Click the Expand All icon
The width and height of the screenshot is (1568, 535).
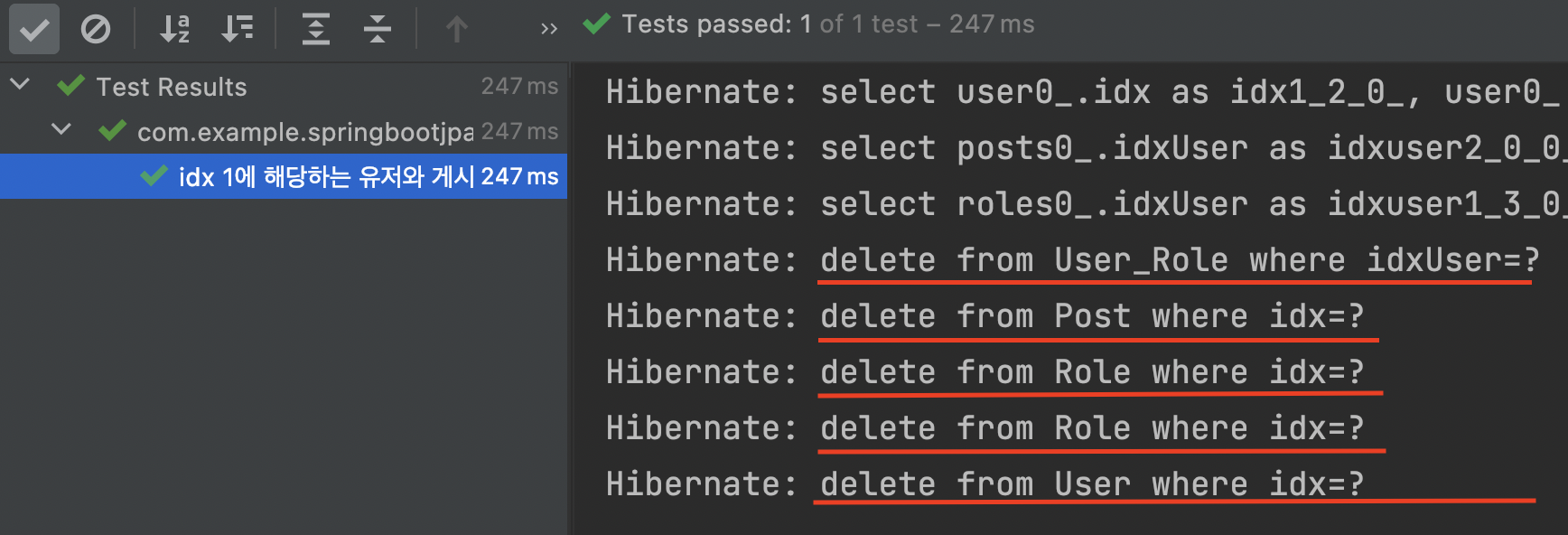coord(315,29)
